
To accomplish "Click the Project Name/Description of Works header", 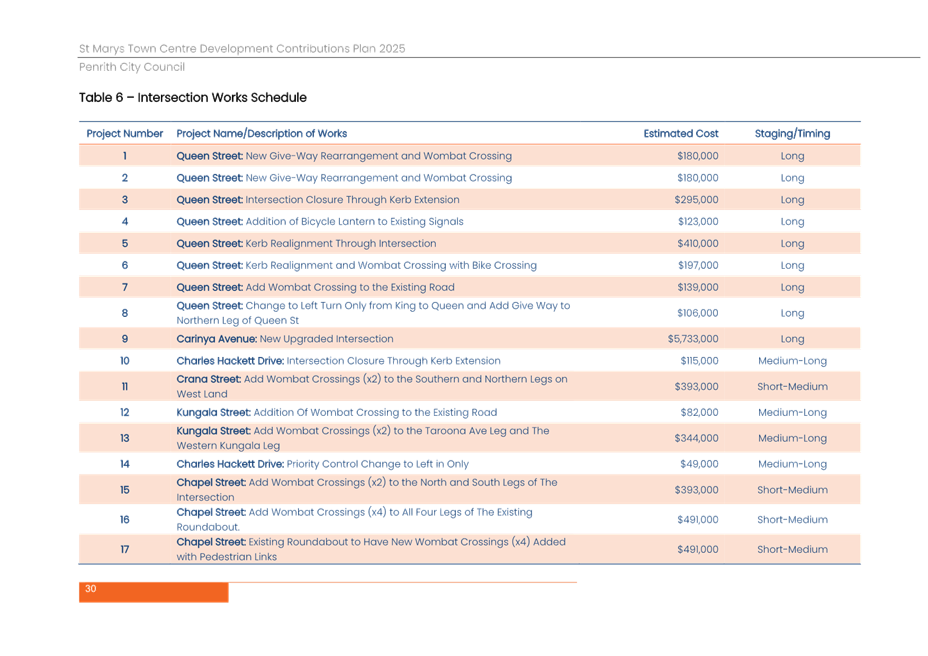I will [x=262, y=133].
